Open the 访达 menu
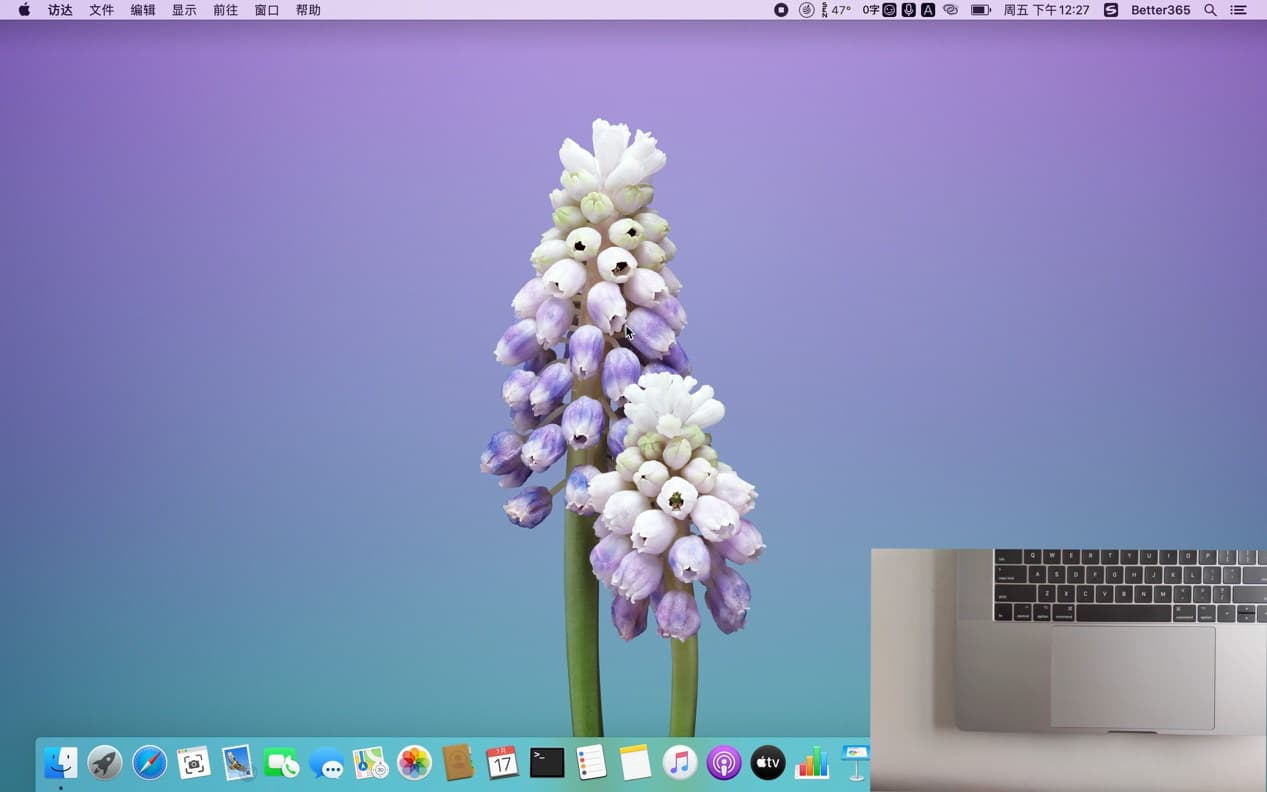Image resolution: width=1267 pixels, height=792 pixels. coord(61,10)
